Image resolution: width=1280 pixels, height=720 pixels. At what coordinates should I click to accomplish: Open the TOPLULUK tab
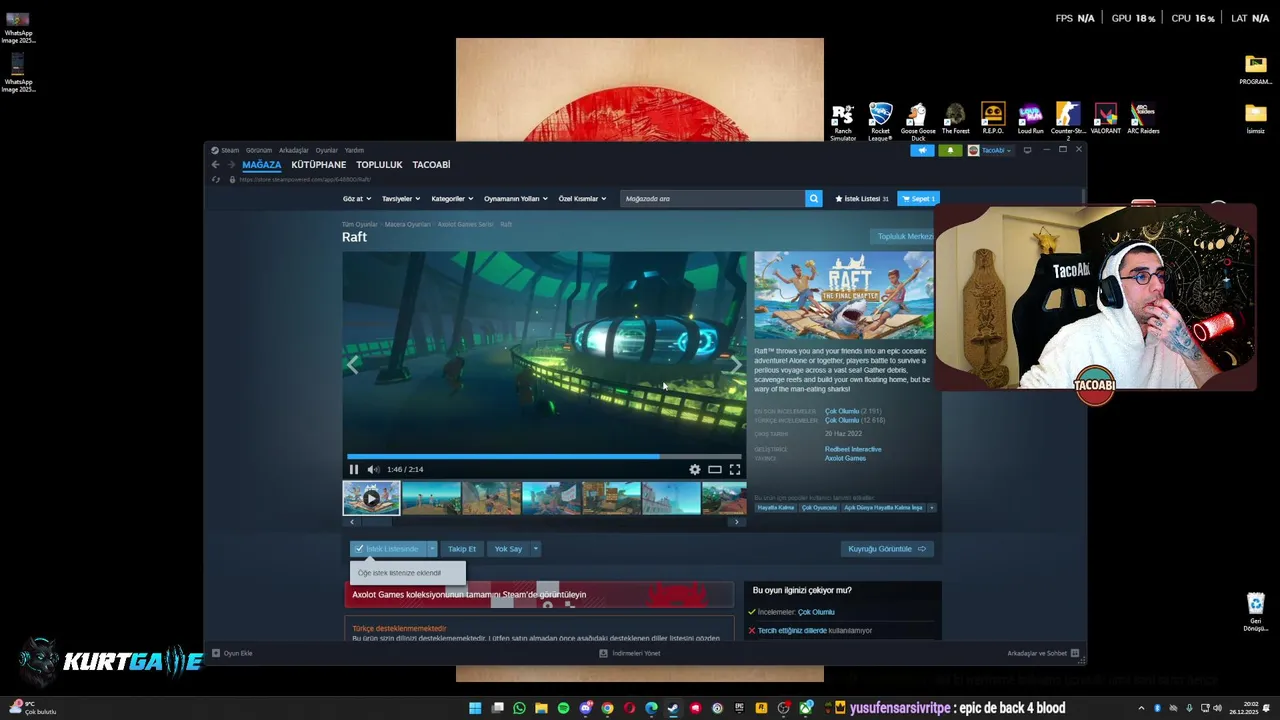pyautogui.click(x=379, y=164)
